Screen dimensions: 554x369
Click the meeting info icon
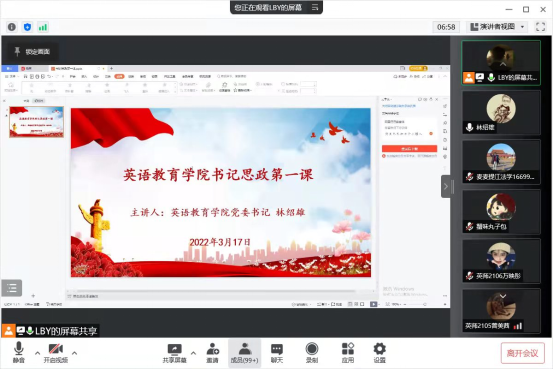pos(12,27)
